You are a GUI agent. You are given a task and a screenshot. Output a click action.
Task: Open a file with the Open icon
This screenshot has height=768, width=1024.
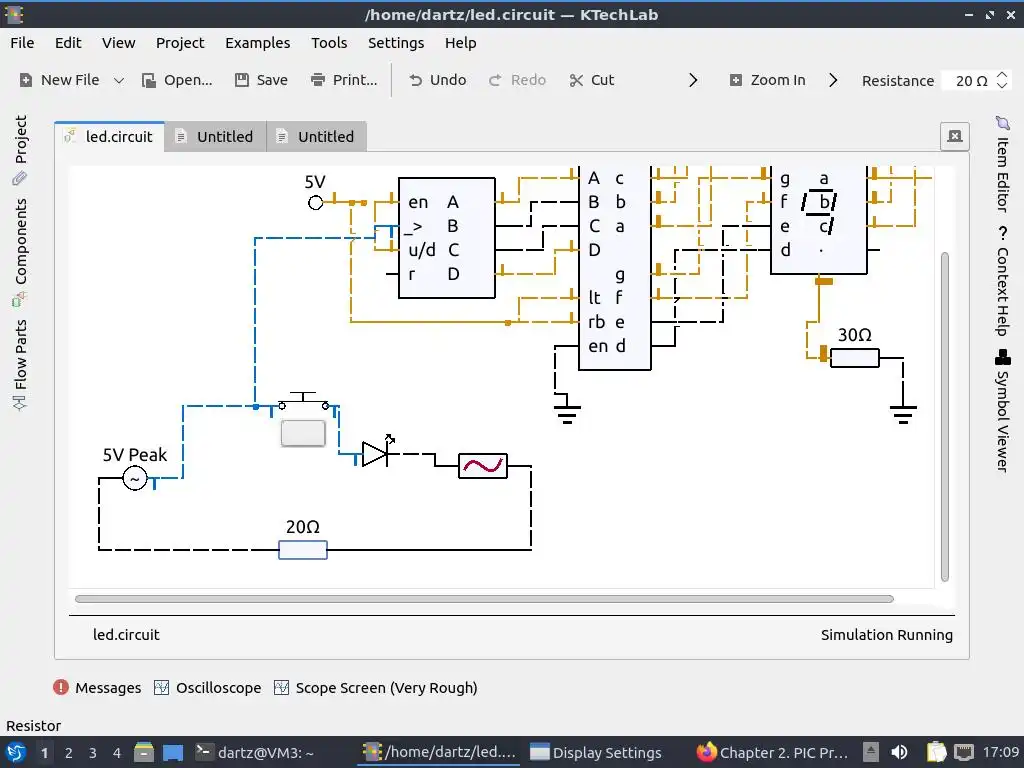[x=150, y=80]
